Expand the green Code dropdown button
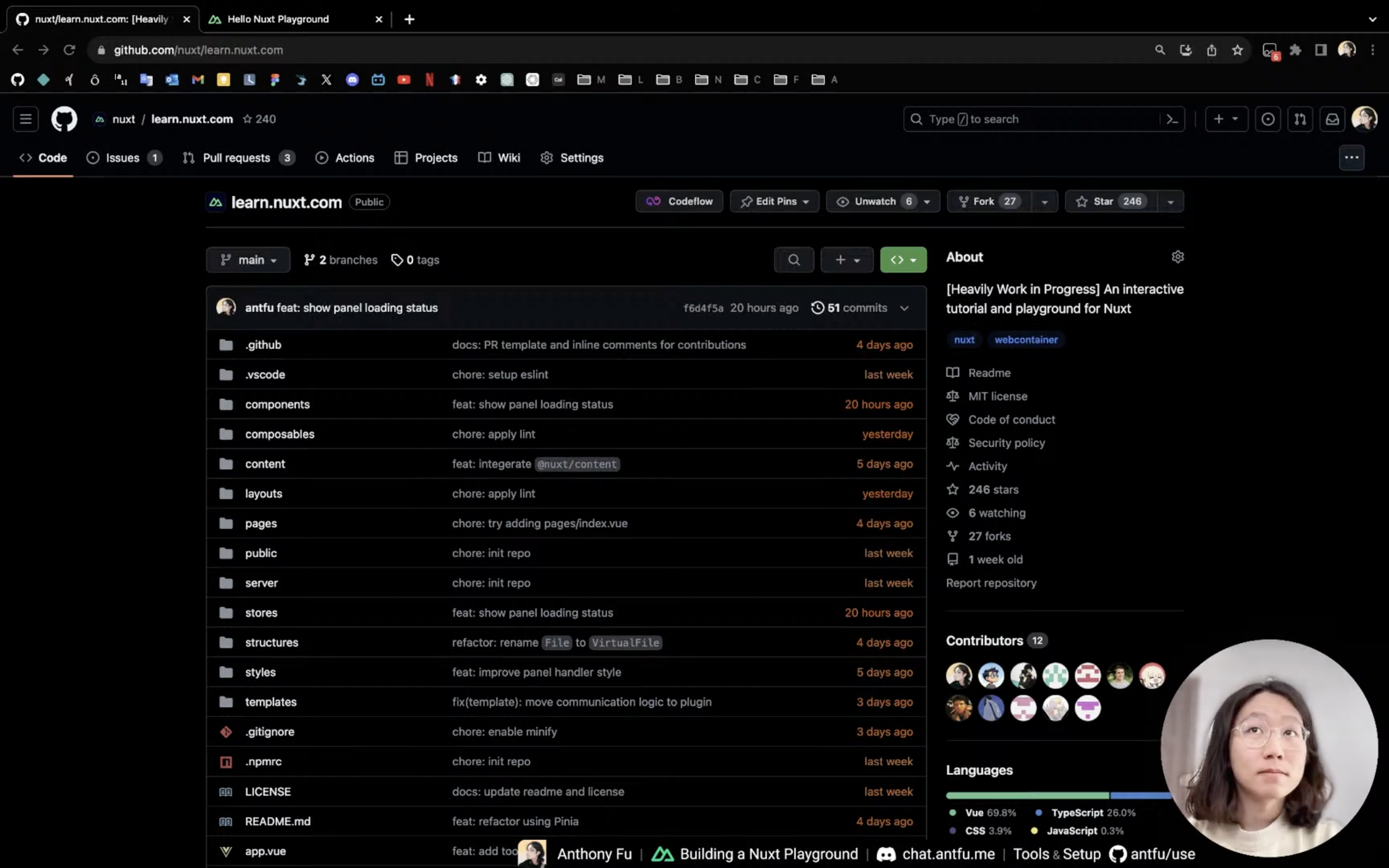This screenshot has width=1389, height=868. [903, 259]
